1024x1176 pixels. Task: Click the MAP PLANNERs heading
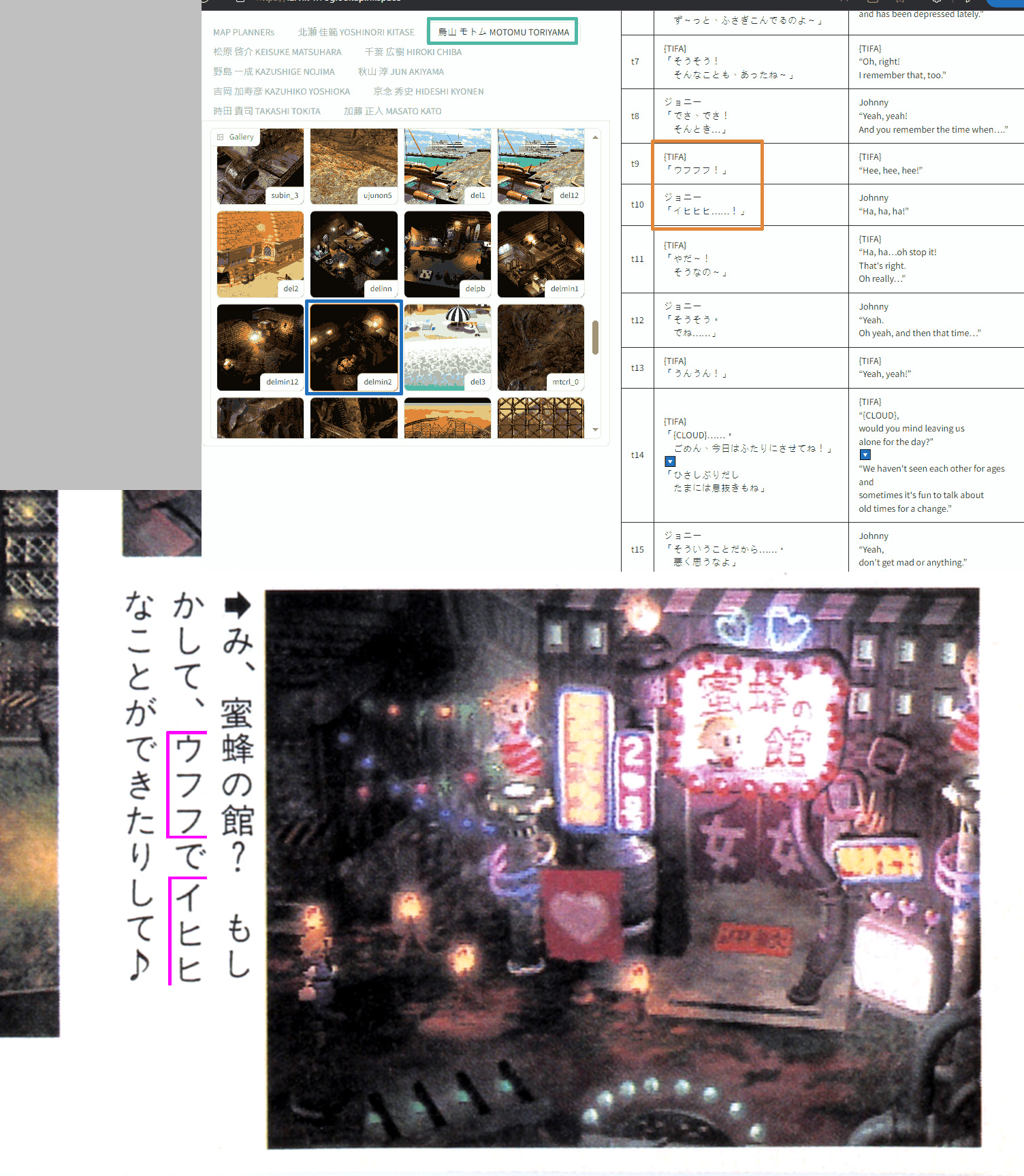click(x=244, y=32)
